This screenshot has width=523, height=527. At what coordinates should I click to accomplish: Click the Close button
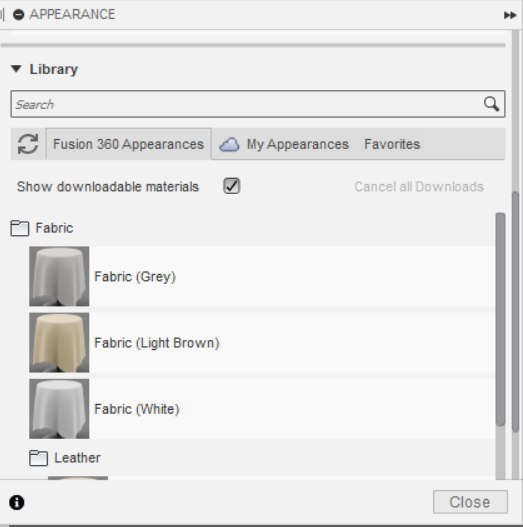470,502
